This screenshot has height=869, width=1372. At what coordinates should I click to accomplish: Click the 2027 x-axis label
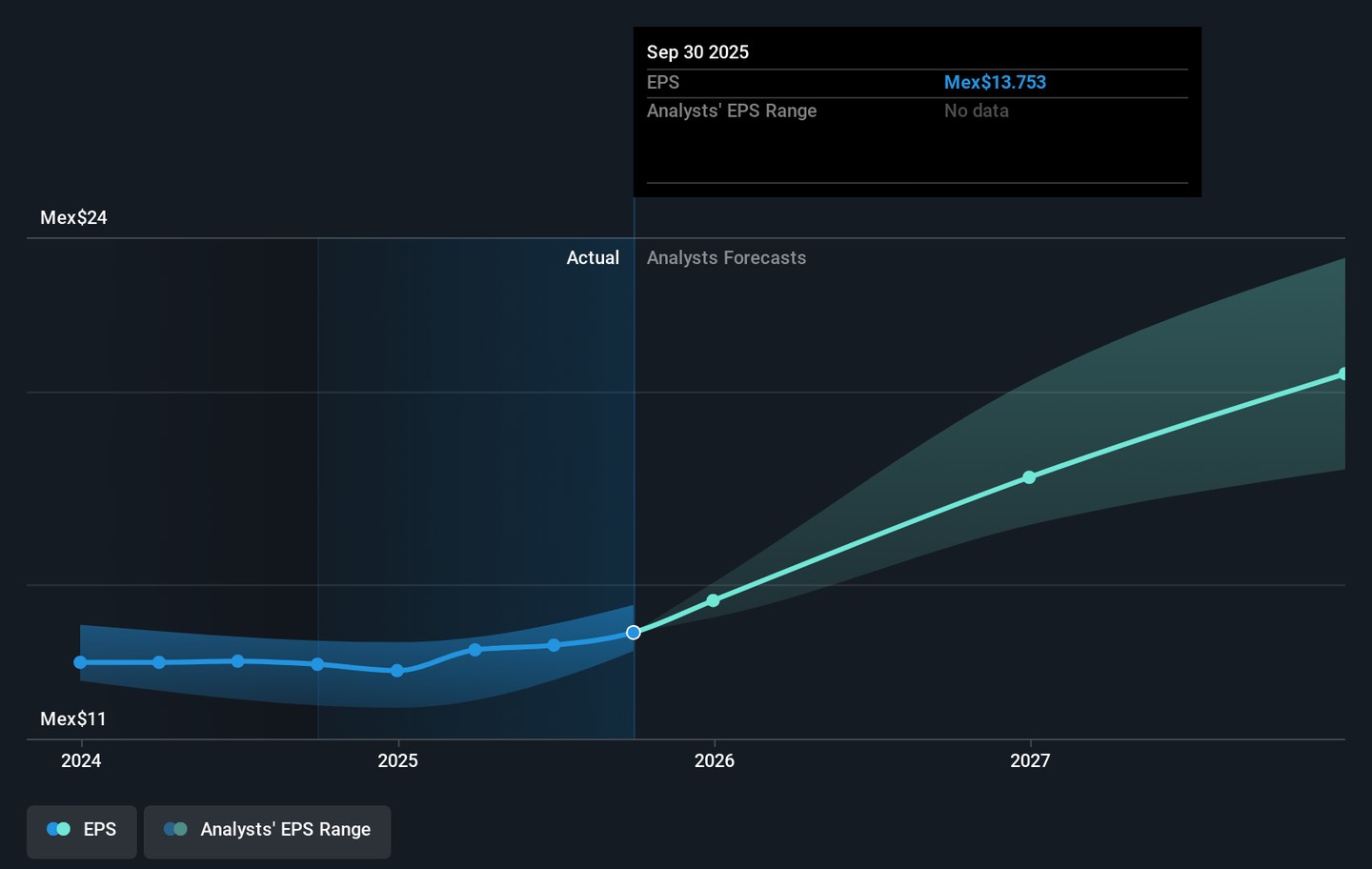[x=1030, y=760]
